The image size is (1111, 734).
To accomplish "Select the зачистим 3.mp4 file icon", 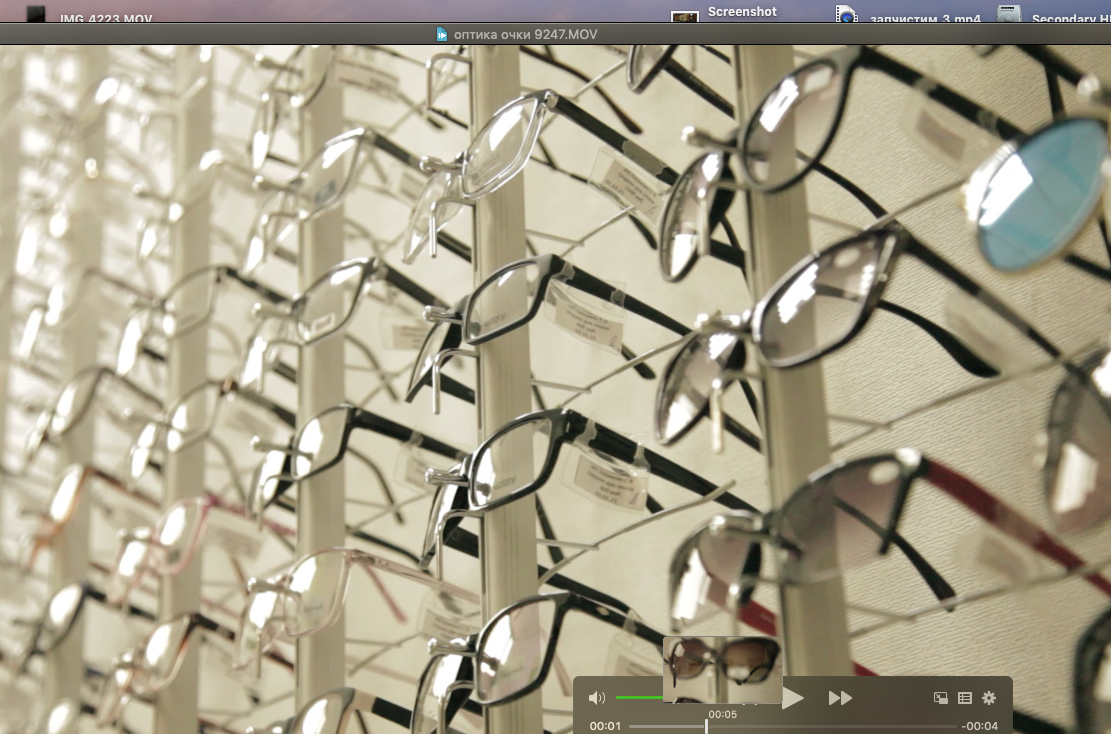I will [847, 15].
